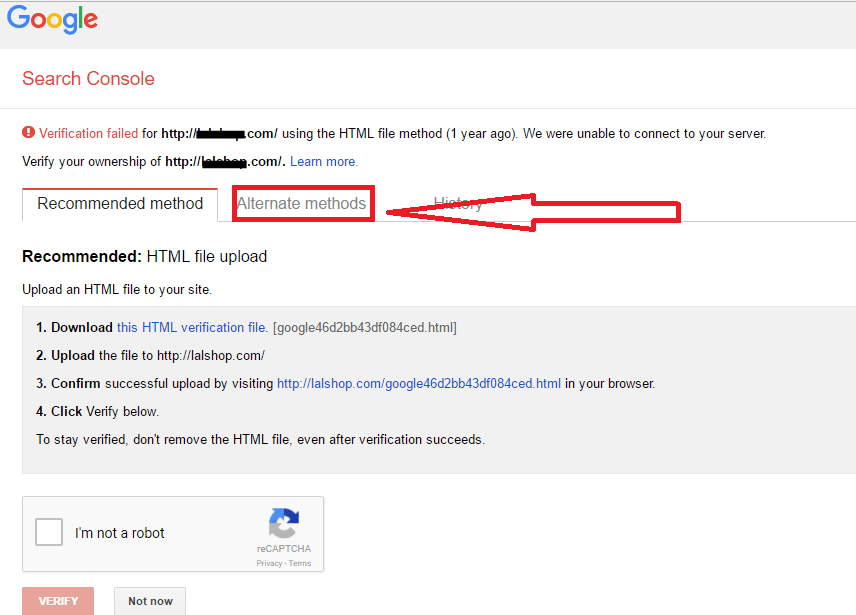This screenshot has height=615, width=856.
Task: Click the Upload the file to http://lalshop.com/ step
Action: coord(151,356)
